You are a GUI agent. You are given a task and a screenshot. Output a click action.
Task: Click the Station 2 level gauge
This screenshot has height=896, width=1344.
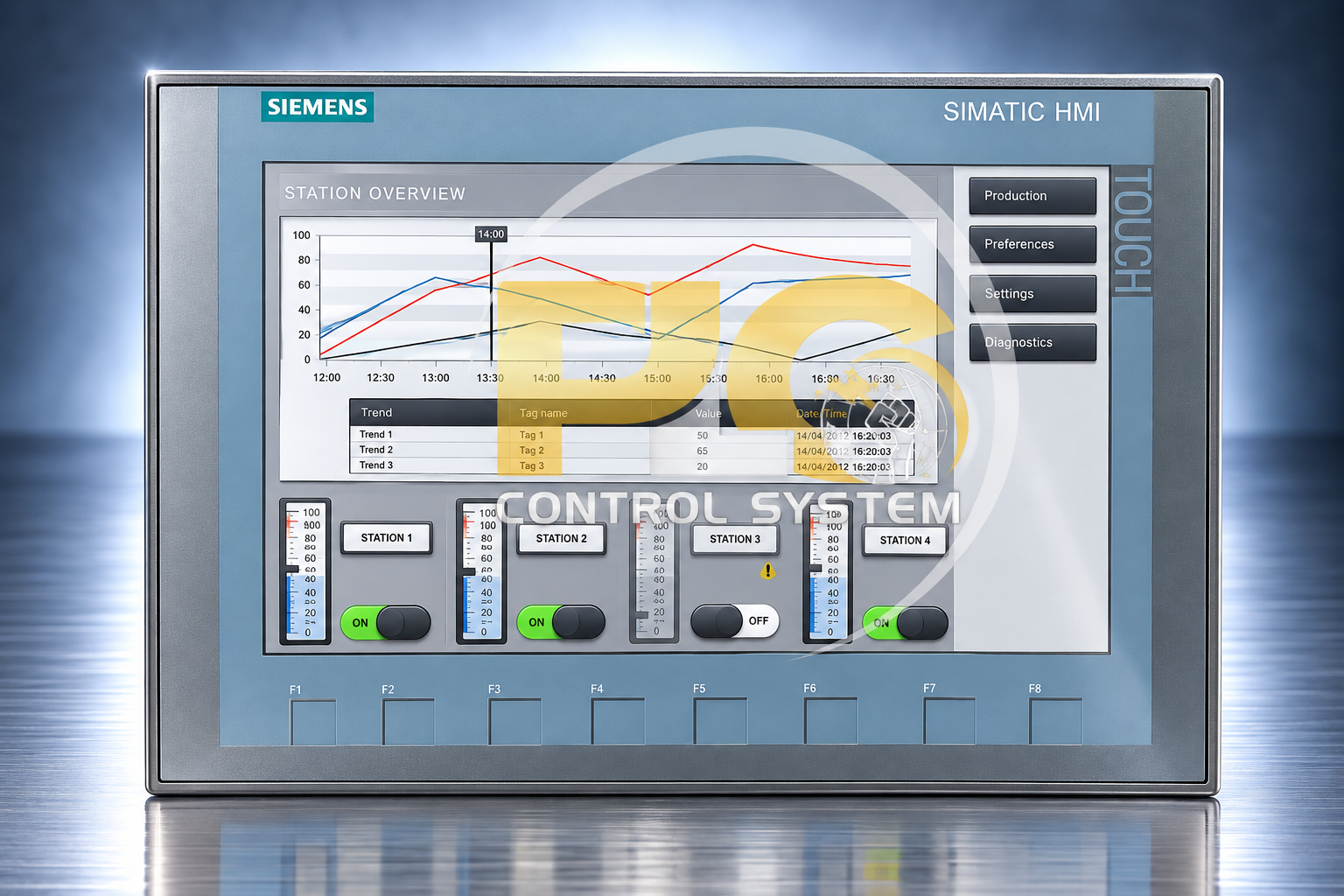point(482,571)
